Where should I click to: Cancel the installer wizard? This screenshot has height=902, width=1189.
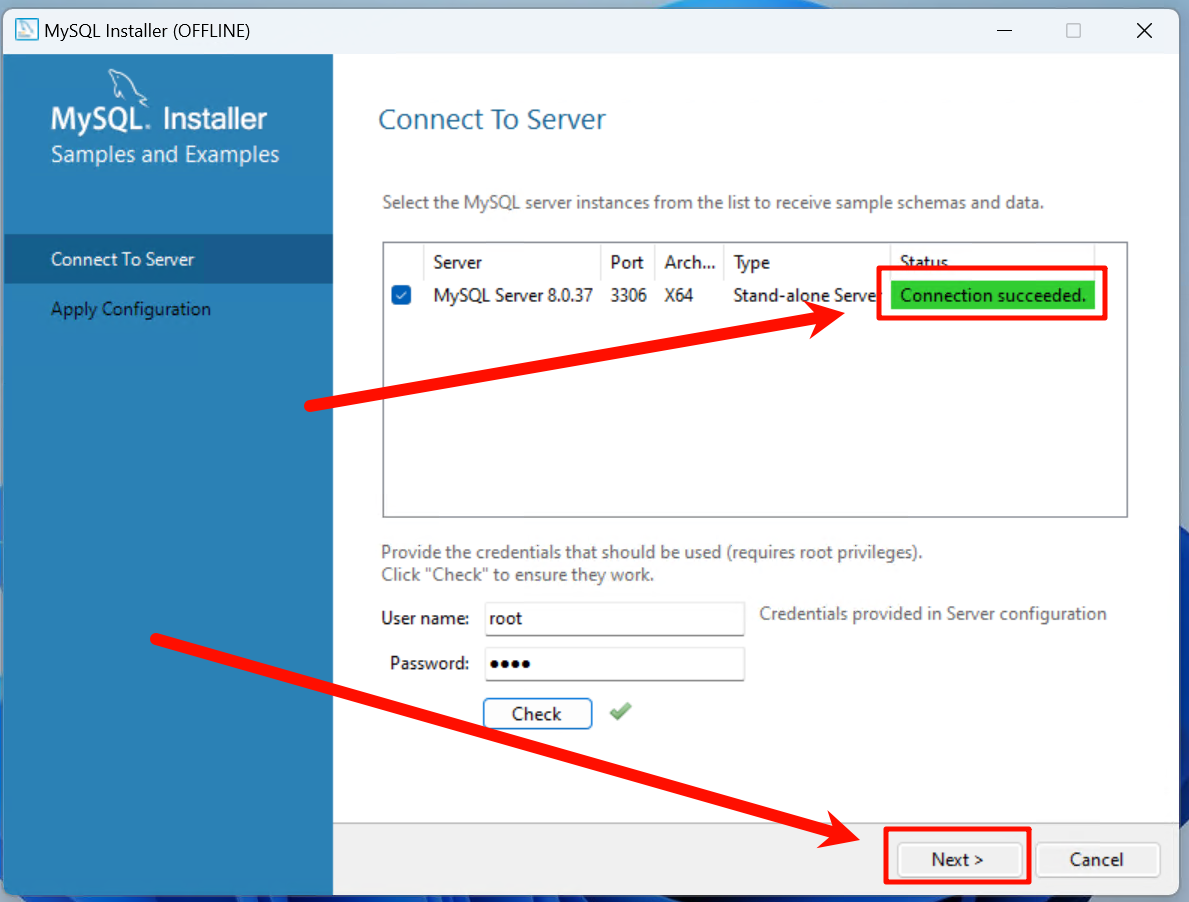point(1096,859)
